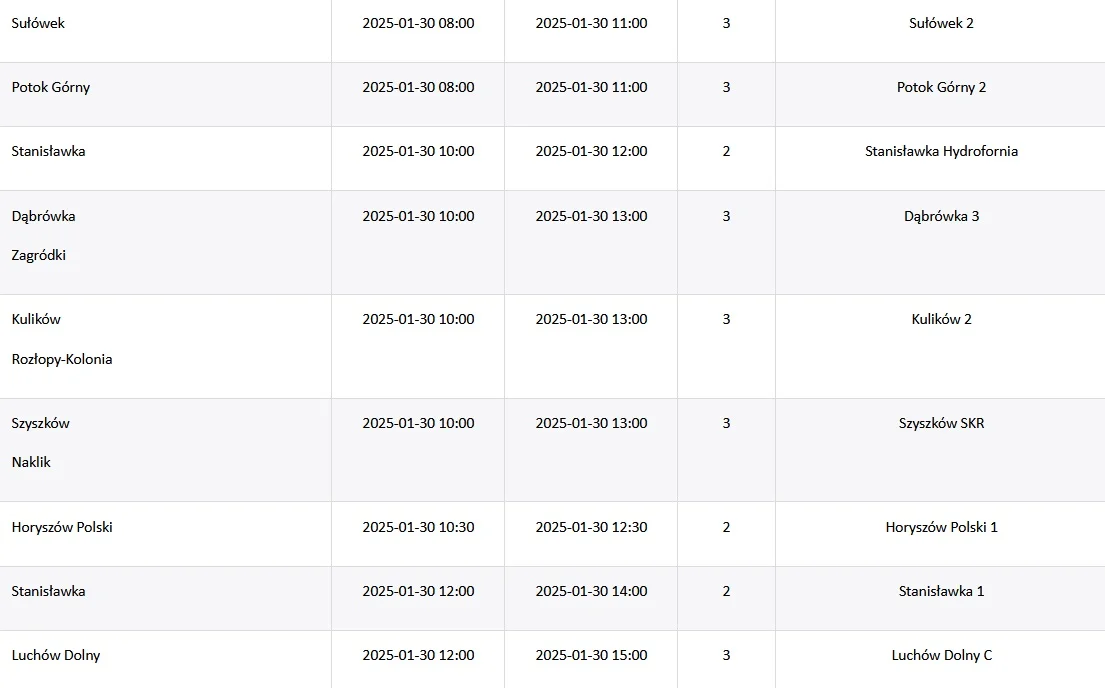The width and height of the screenshot is (1105, 688).
Task: Click the Dąbrówka 3 station cell
Action: click(940, 242)
